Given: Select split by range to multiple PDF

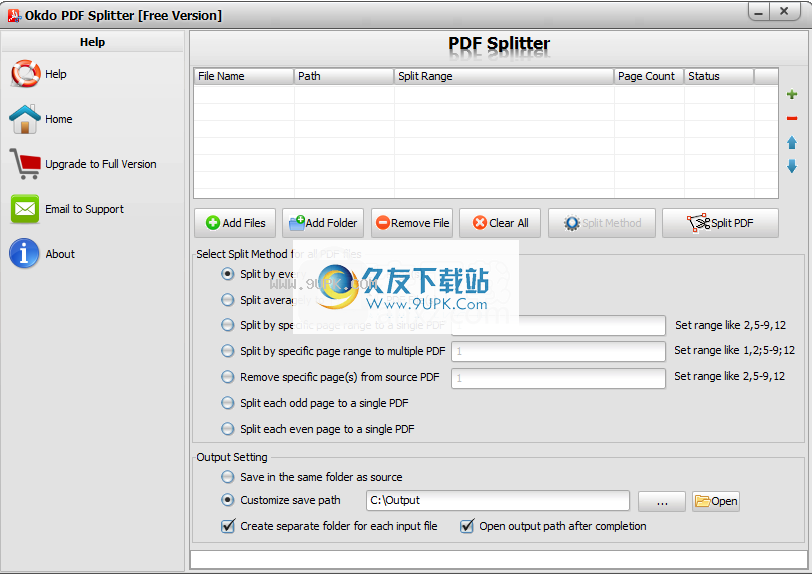Looking at the screenshot, I should pos(227,351).
